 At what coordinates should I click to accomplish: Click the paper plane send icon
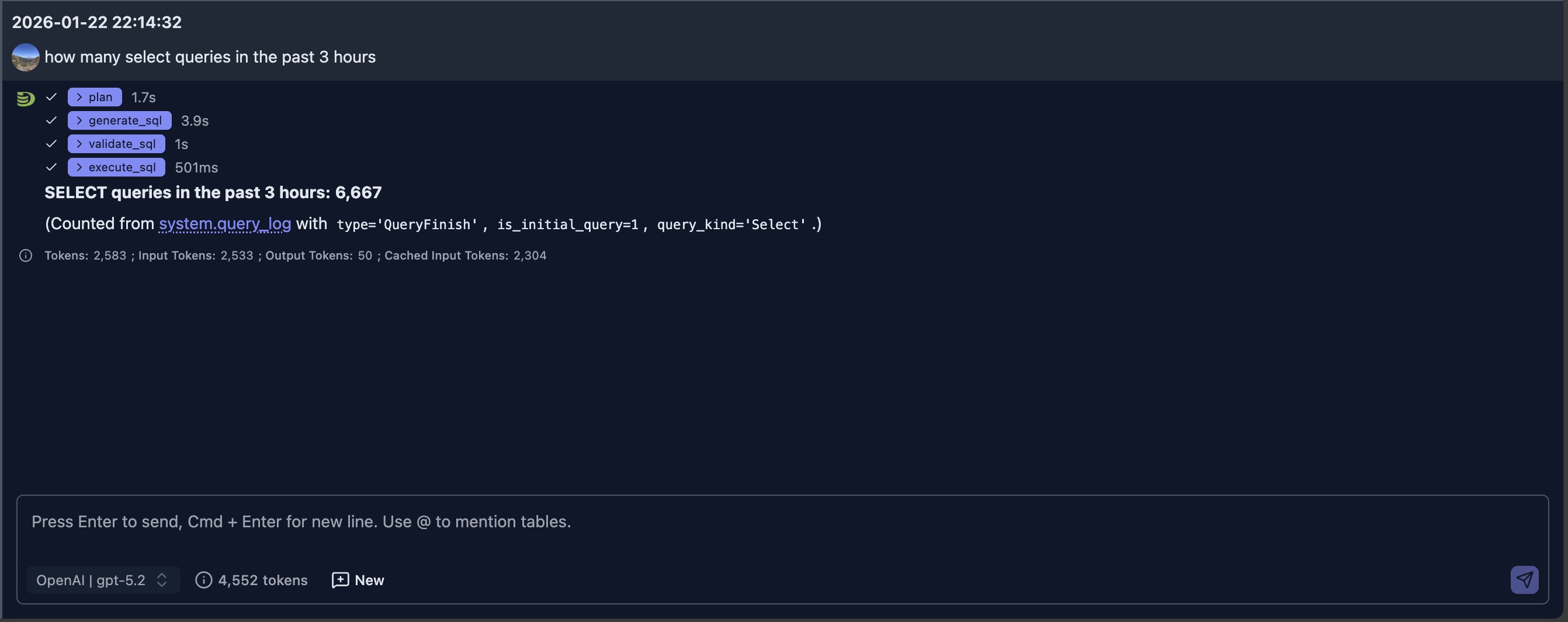click(x=1524, y=580)
